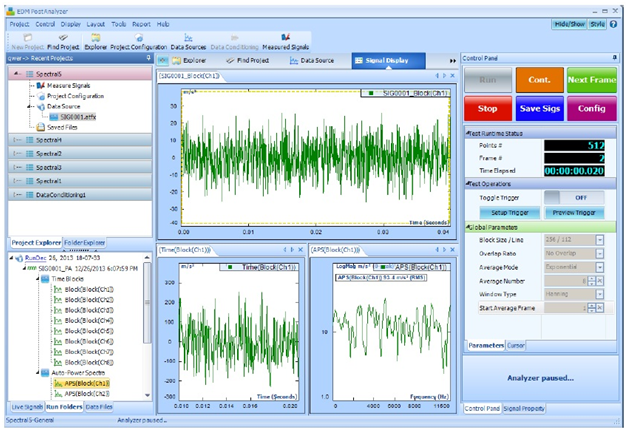Switch to the Folder Explorer tab
628x432 pixels.
pos(85,243)
